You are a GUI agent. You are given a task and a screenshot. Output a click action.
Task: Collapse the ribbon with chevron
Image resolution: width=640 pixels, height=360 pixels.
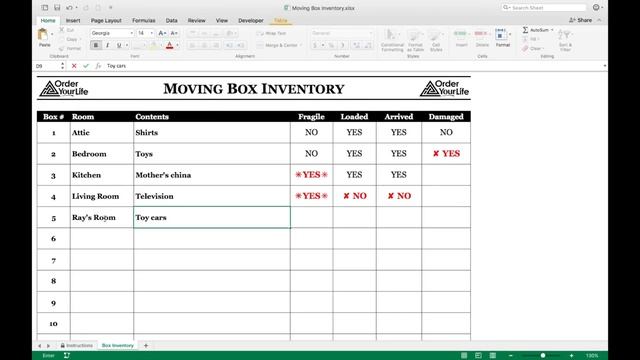pos(599,20)
